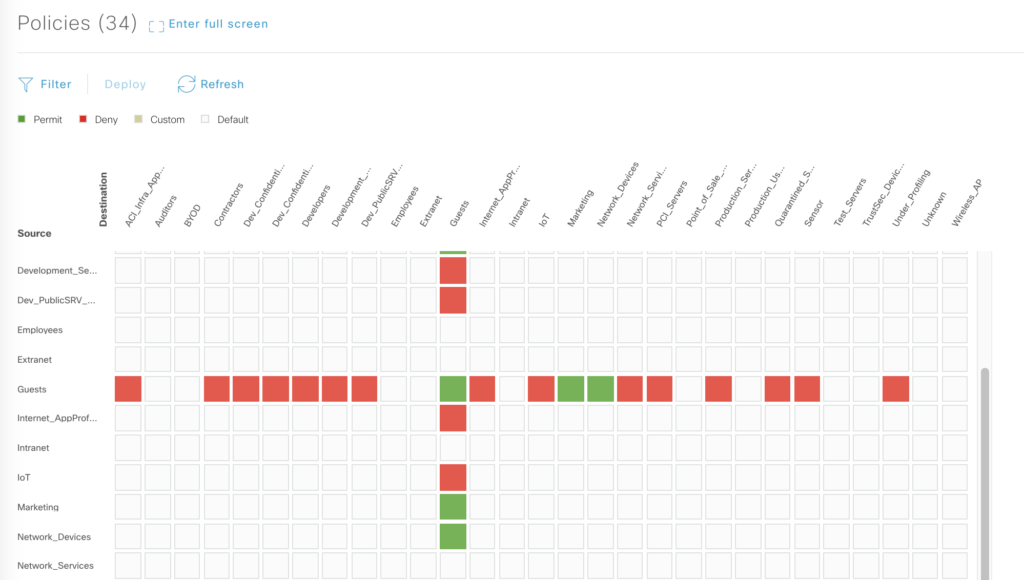Select the Guests to Marketing permit cell
The width and height of the screenshot is (1024, 580).
[x=571, y=389]
